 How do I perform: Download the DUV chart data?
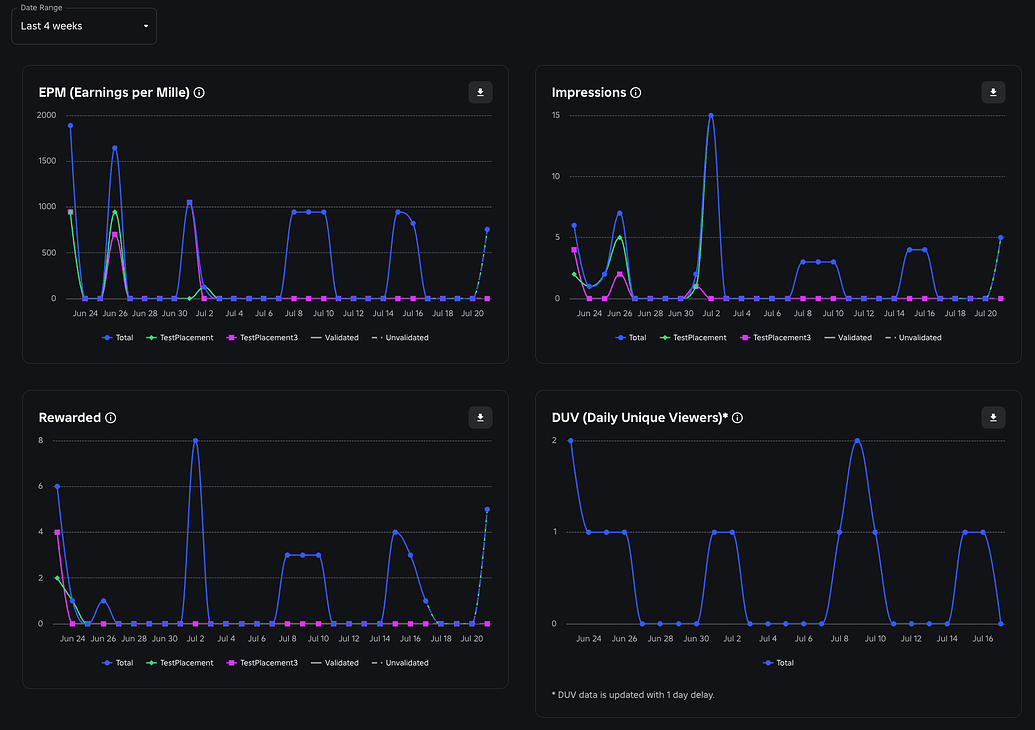pyautogui.click(x=993, y=418)
